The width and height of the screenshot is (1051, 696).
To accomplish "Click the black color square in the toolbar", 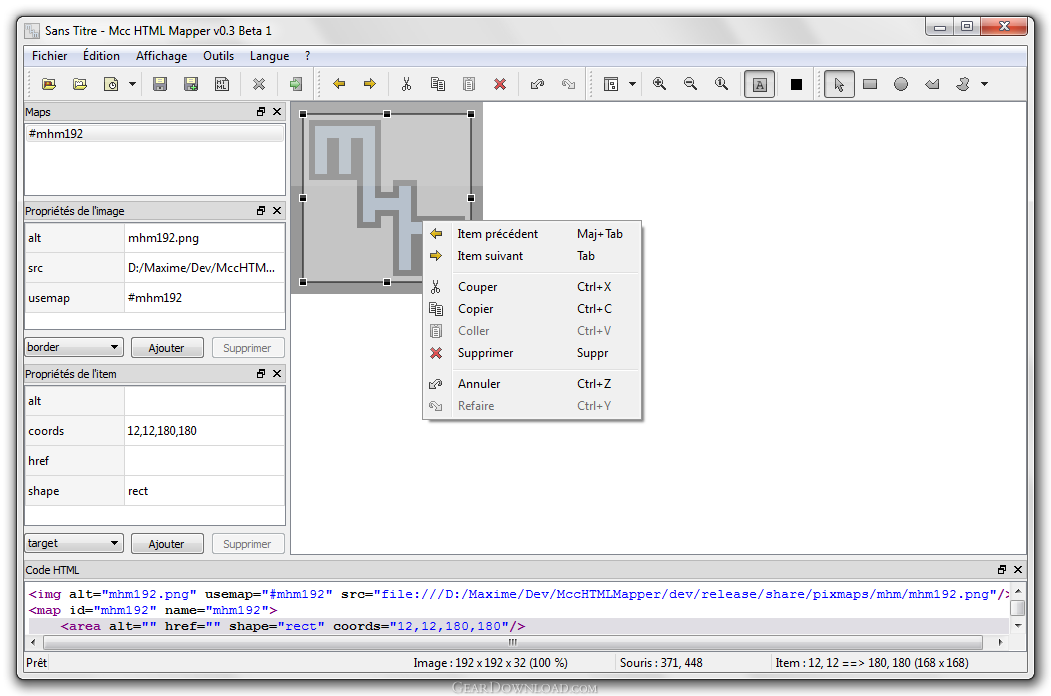I will coord(796,84).
